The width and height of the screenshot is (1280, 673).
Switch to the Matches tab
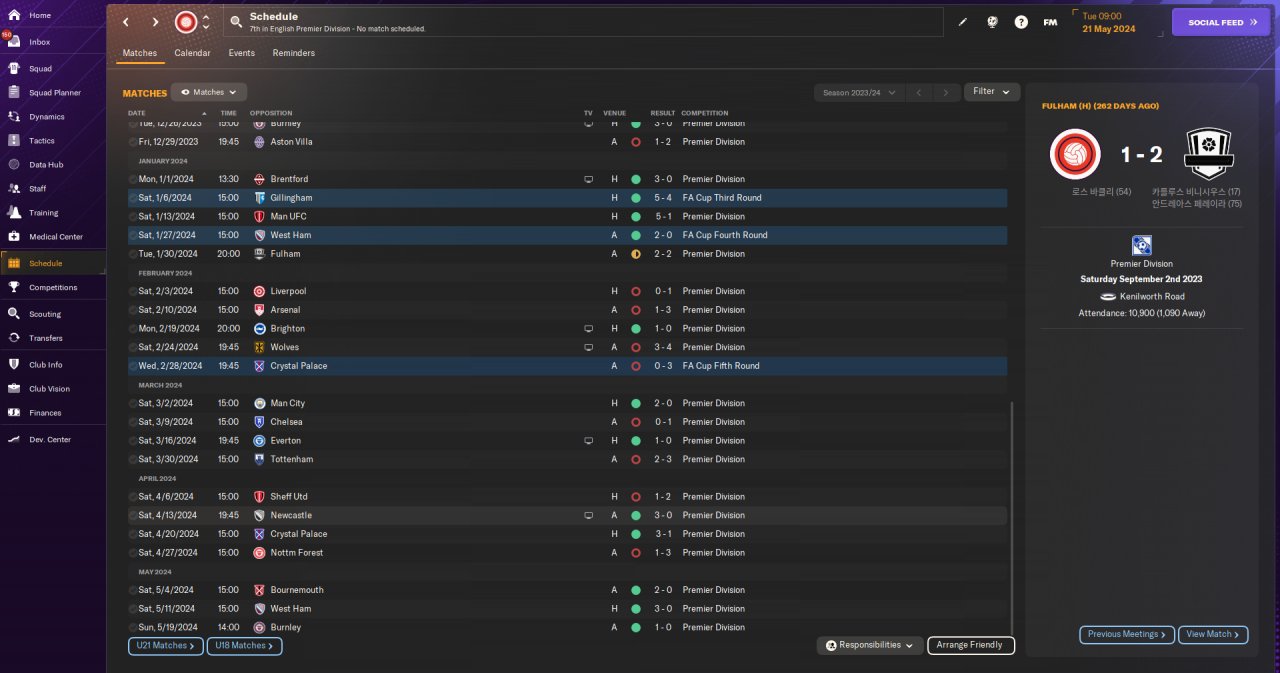tap(140, 53)
